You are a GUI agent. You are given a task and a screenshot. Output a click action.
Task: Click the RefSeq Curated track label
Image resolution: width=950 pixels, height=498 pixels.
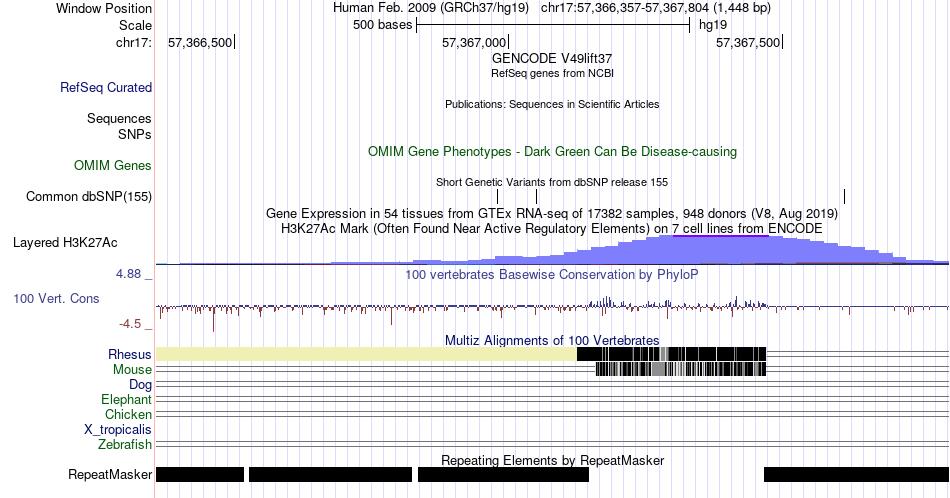coord(105,87)
